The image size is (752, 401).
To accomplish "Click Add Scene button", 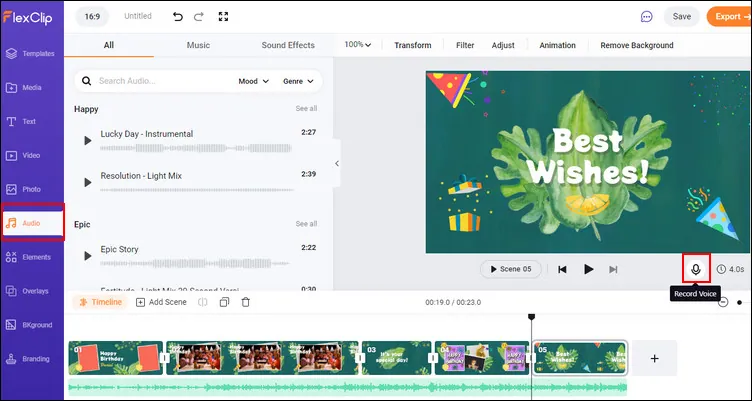I will pos(162,302).
